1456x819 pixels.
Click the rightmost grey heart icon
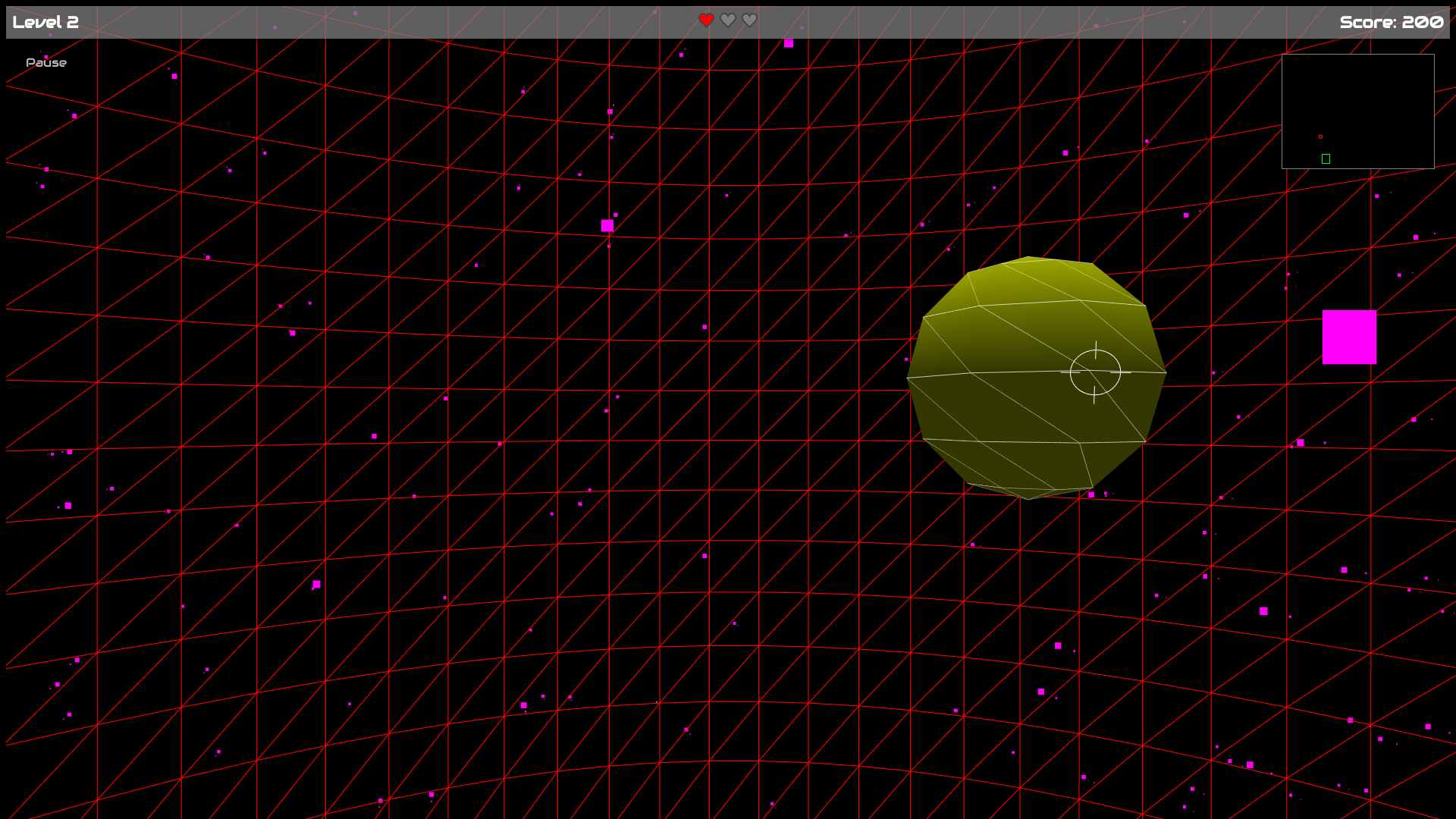pos(750,20)
